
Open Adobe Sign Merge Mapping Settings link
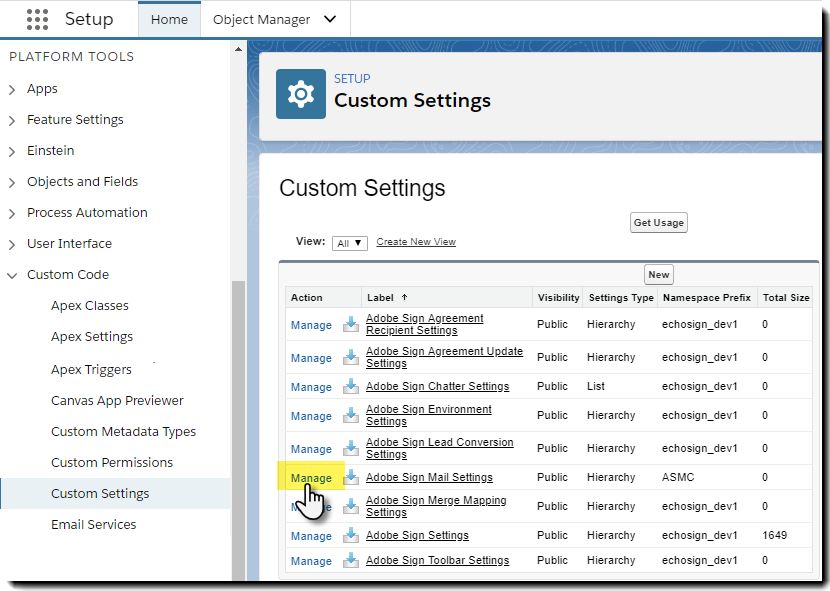tap(436, 507)
